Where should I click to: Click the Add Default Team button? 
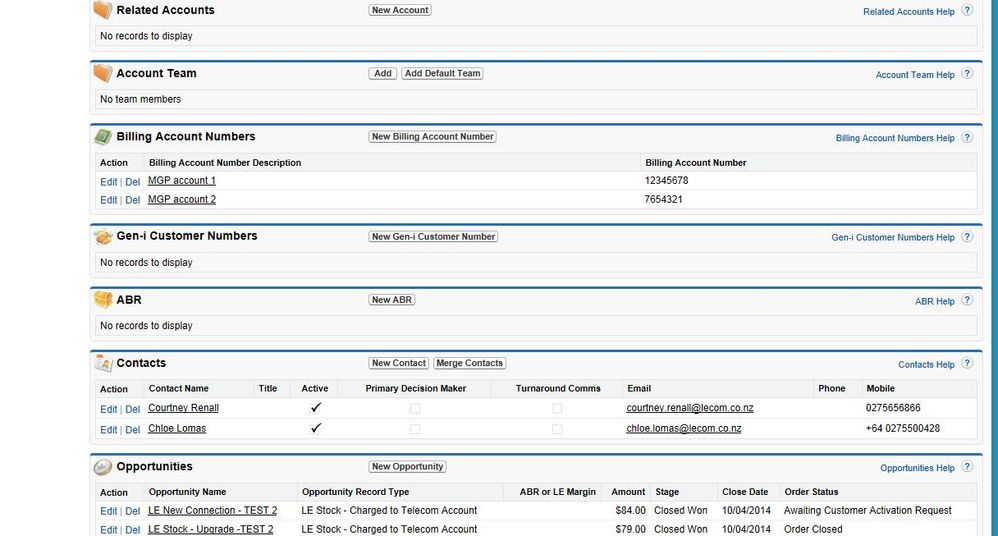442,74
